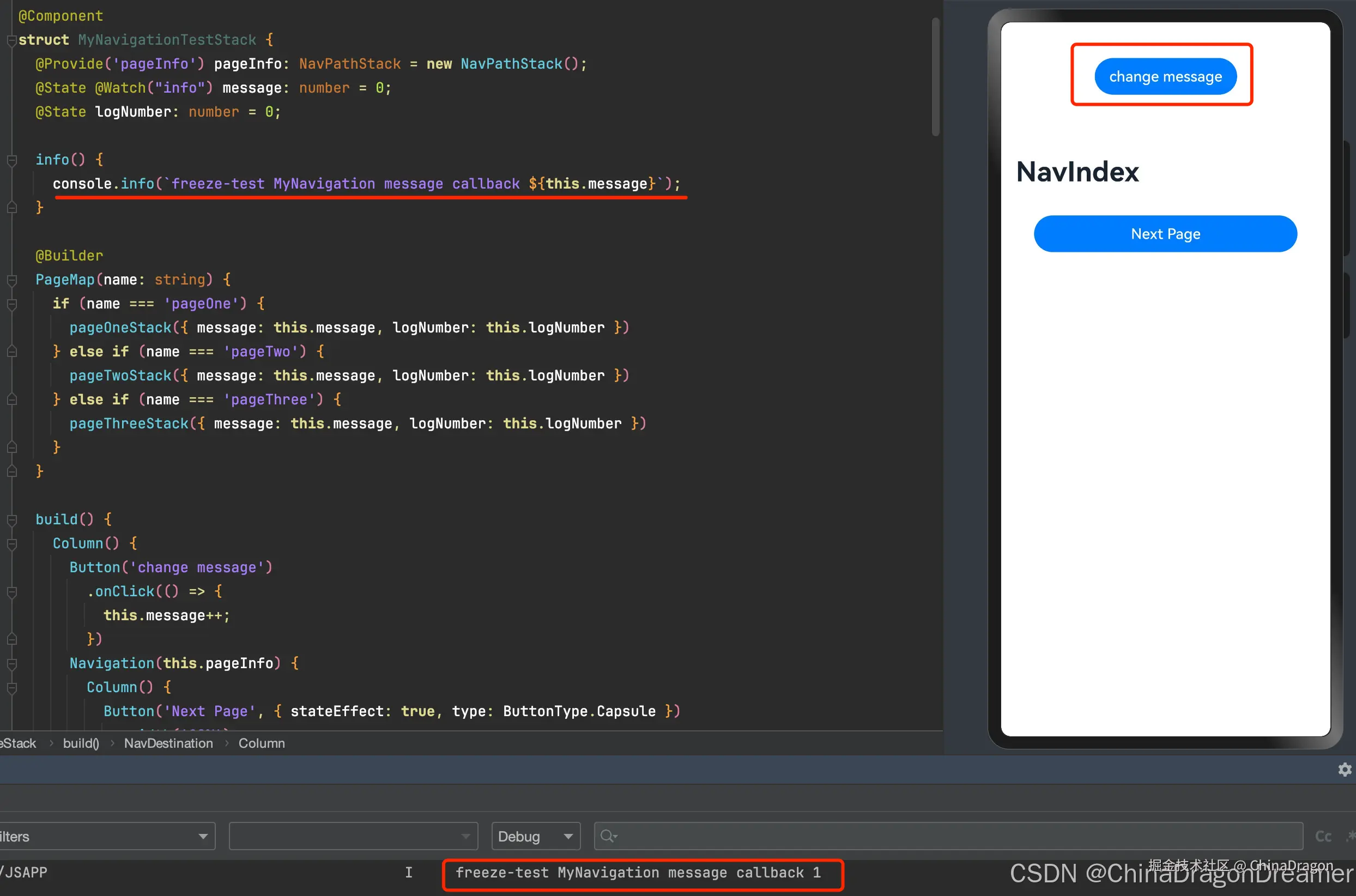Select the Column breadcrumb item
The height and width of the screenshot is (896, 1356).
click(262, 743)
